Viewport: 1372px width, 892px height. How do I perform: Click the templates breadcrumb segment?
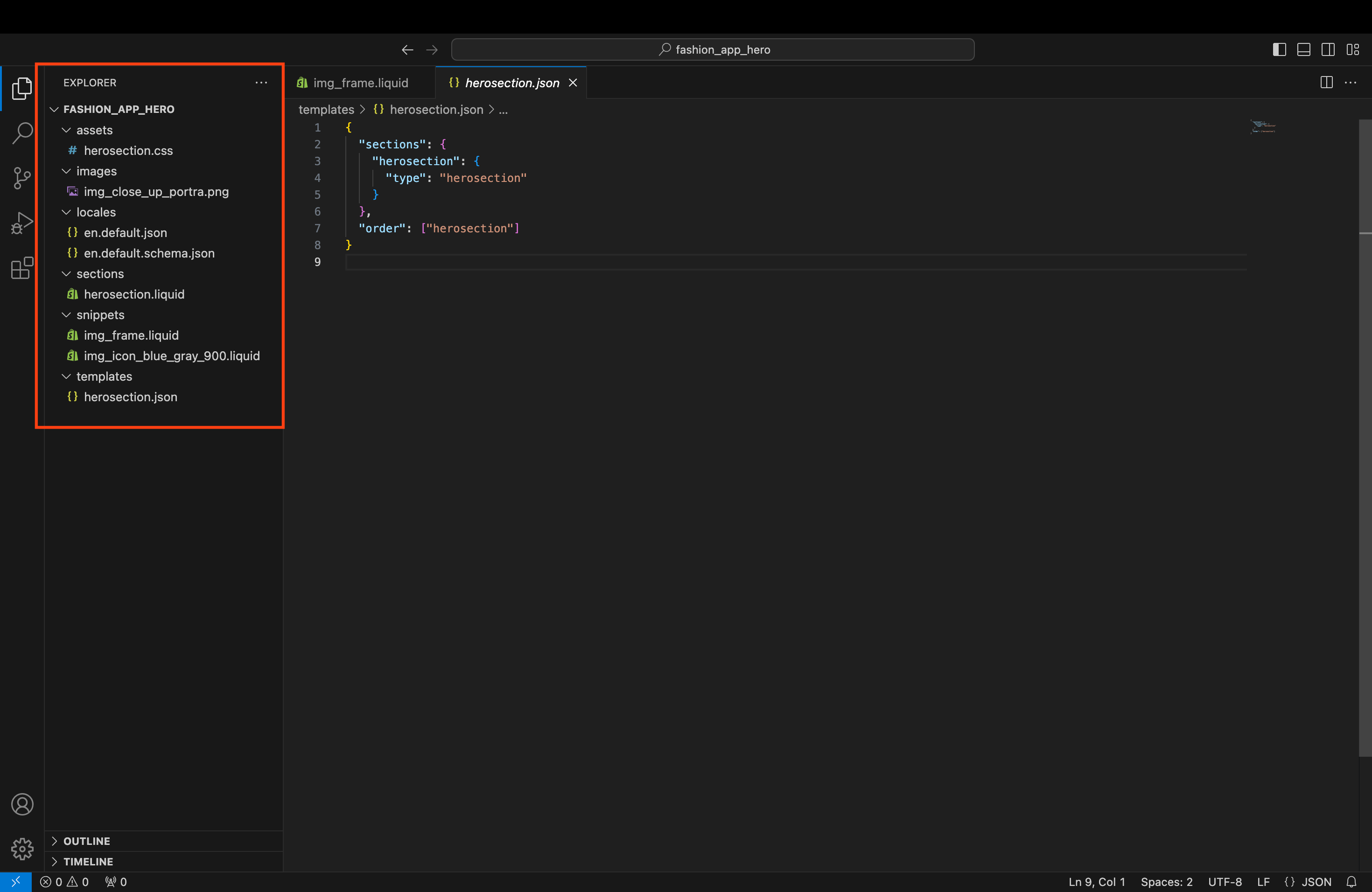[326, 110]
